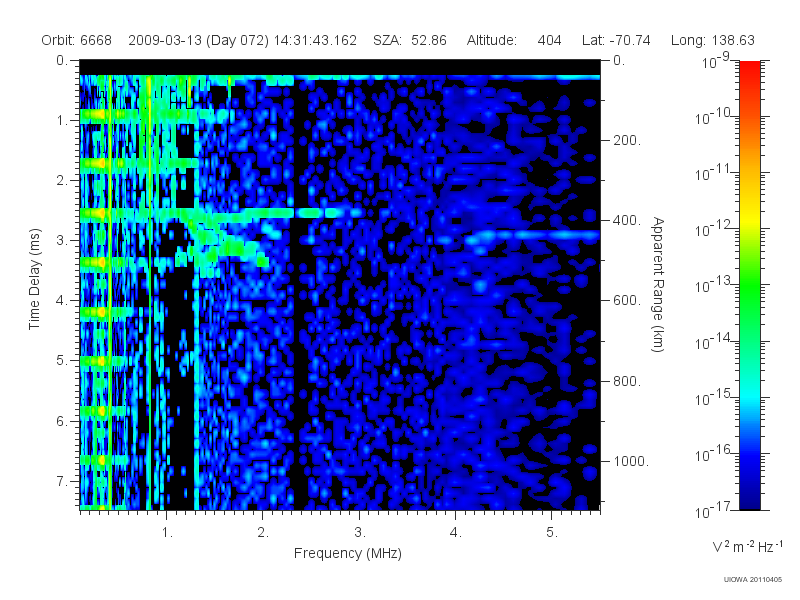Click apparent range tick label '1000.'
Viewport: 800px width, 600px height.
tap(631, 461)
